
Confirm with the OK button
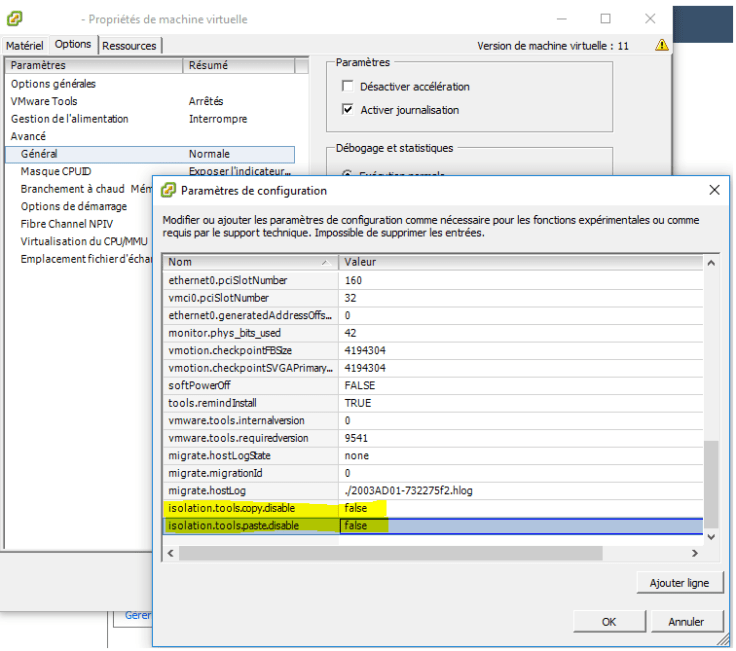pyautogui.click(x=609, y=621)
